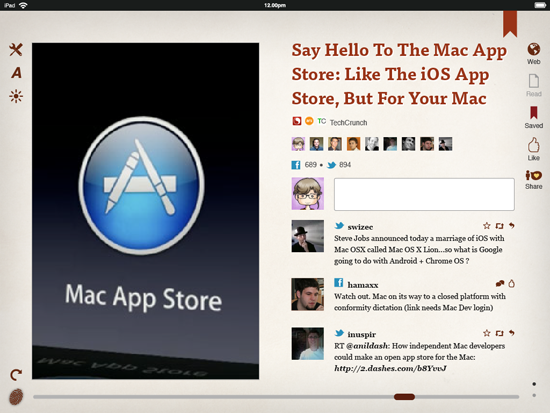
Task: Open the settings tools icon
Action: coord(16,49)
